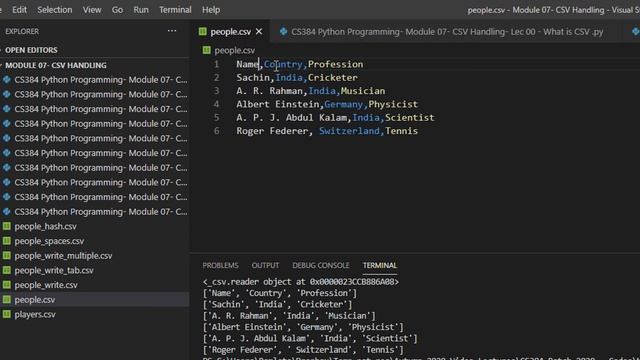Click the people_write.csv file icon
The image size is (640, 360).
(x=7, y=285)
